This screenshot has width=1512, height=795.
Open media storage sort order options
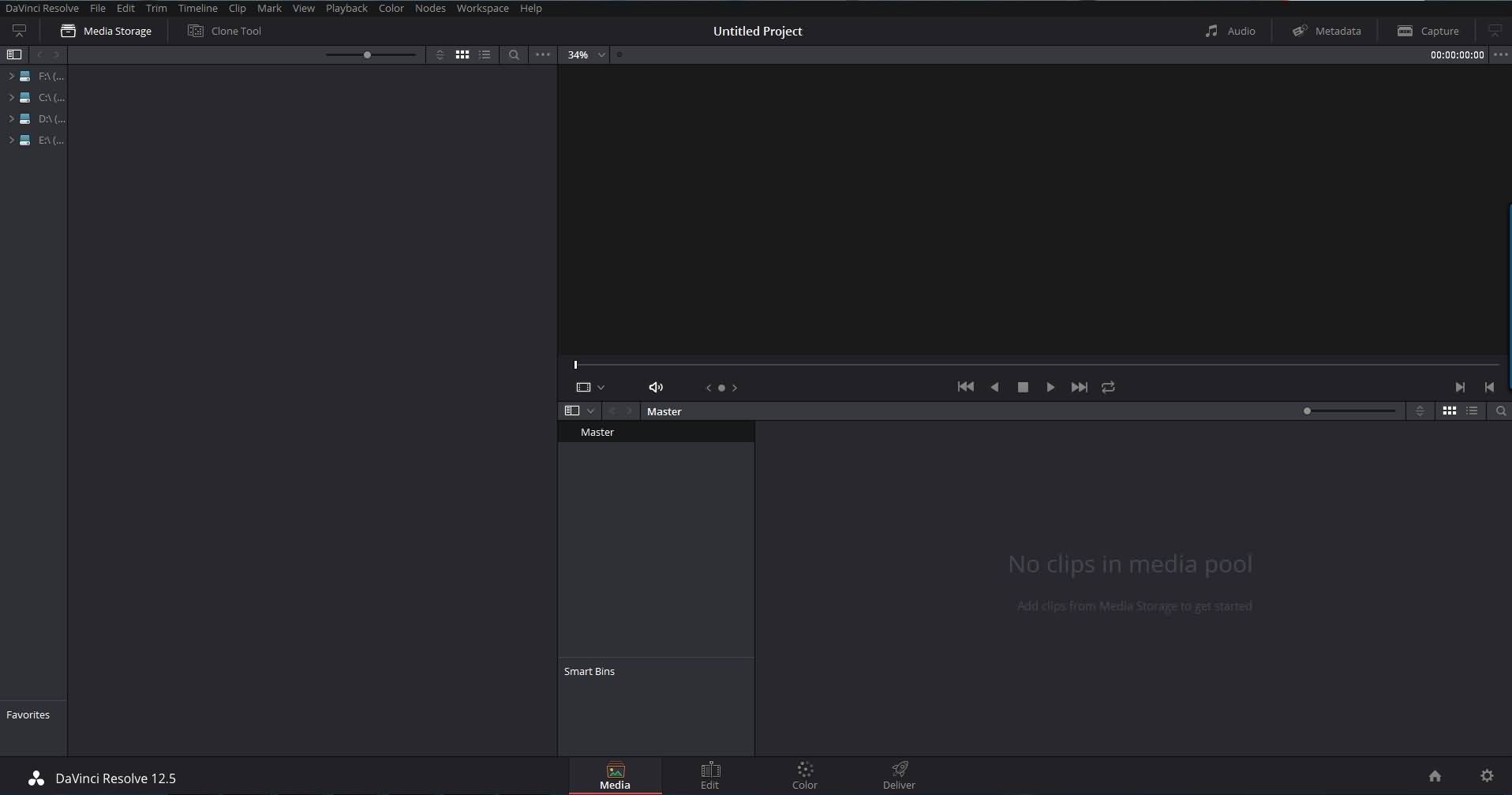[x=440, y=54]
